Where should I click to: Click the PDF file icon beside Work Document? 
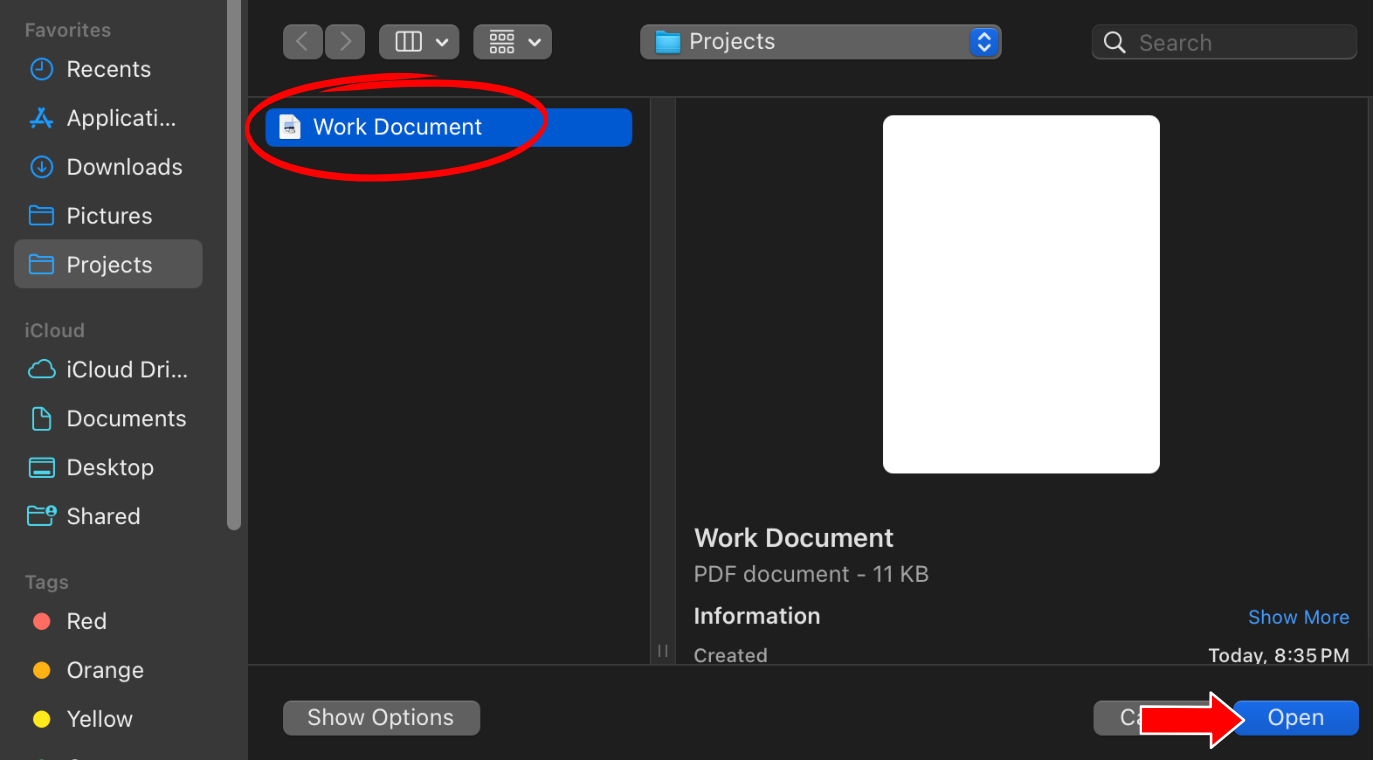point(290,127)
